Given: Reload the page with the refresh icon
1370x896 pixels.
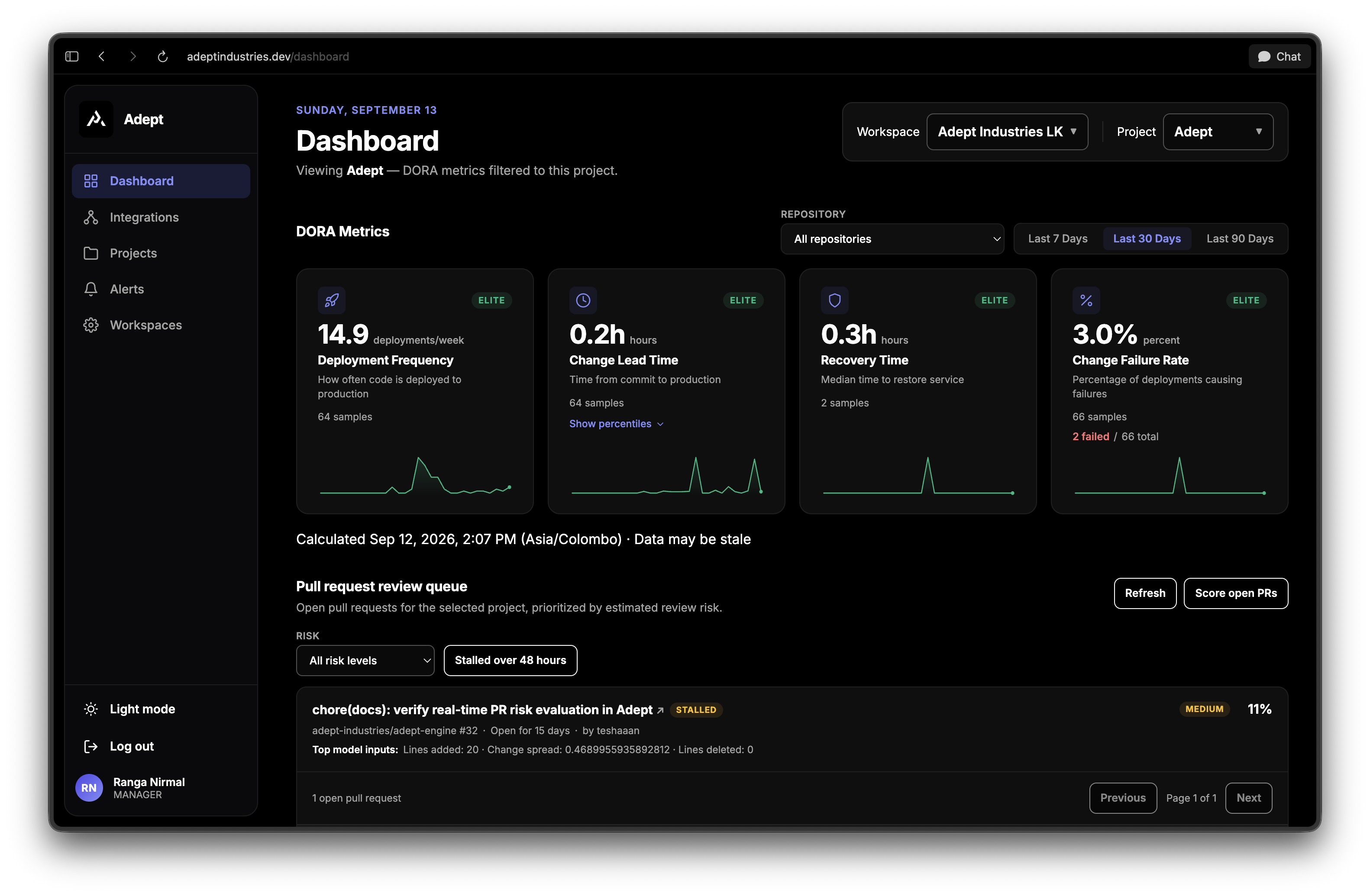Looking at the screenshot, I should click(163, 56).
